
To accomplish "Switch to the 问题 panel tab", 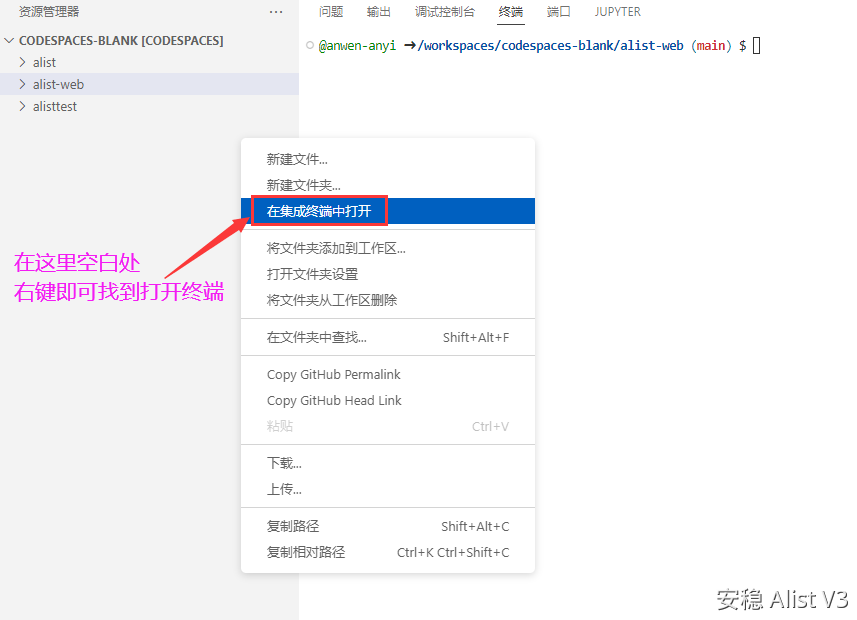I will 331,12.
